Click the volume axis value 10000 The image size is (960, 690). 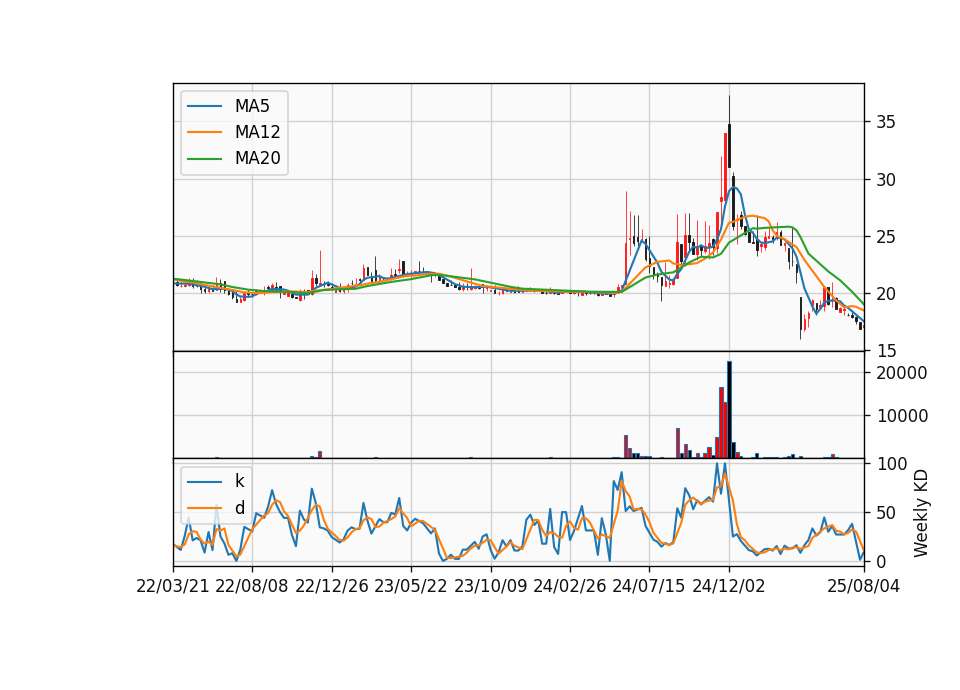[902, 416]
